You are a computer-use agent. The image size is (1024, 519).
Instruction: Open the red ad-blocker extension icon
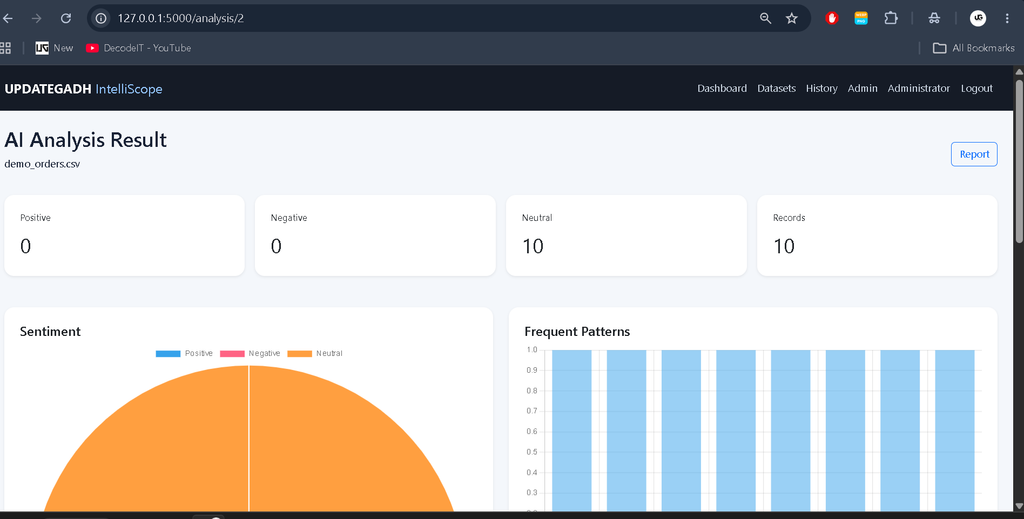pos(831,18)
